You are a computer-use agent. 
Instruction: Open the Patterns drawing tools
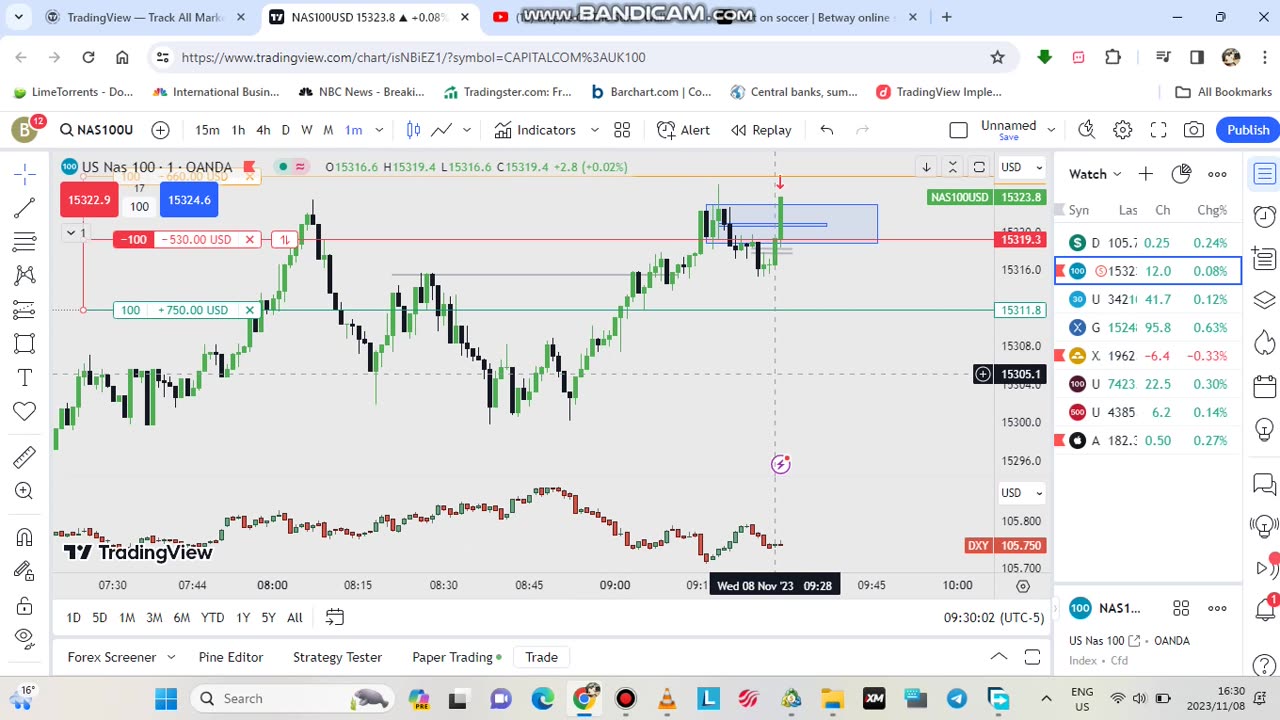tap(25, 276)
